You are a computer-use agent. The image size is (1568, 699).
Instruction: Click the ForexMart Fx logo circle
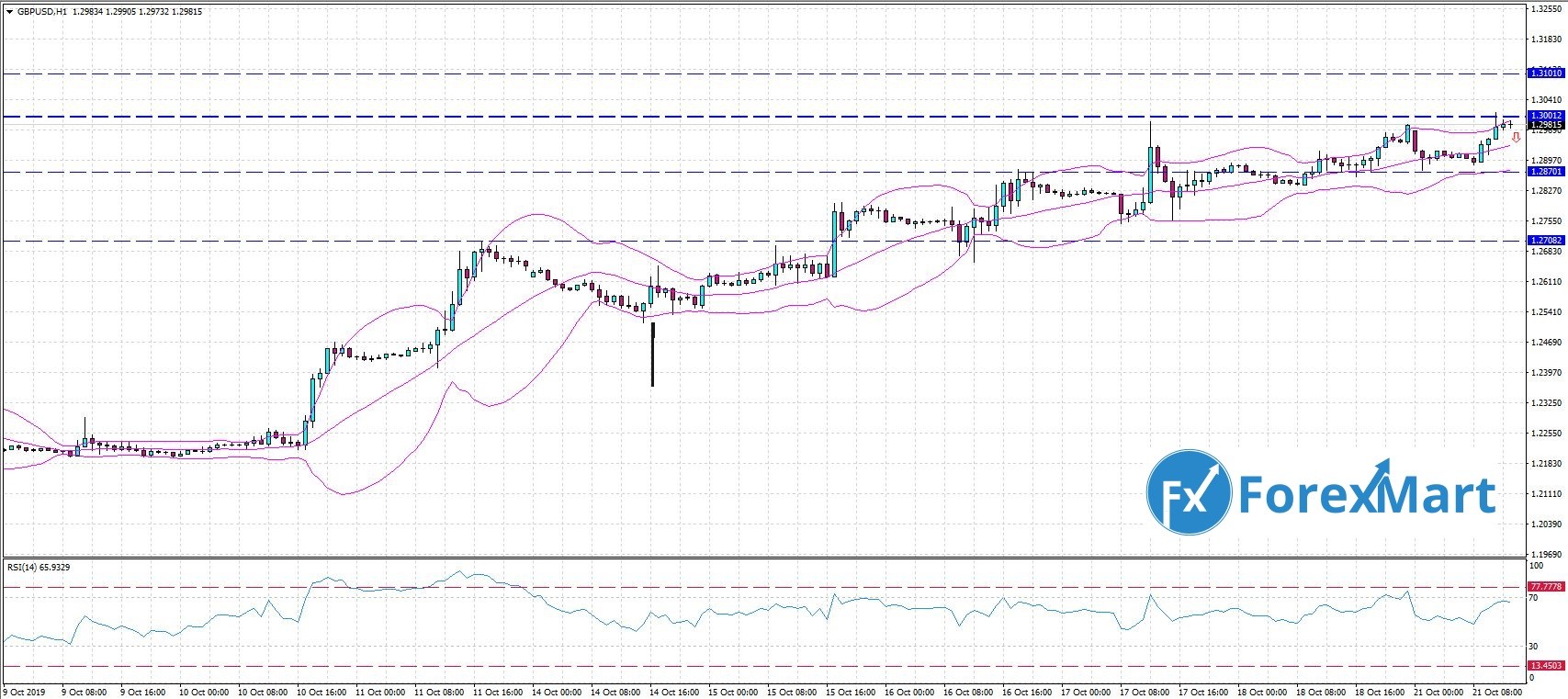[x=1189, y=492]
